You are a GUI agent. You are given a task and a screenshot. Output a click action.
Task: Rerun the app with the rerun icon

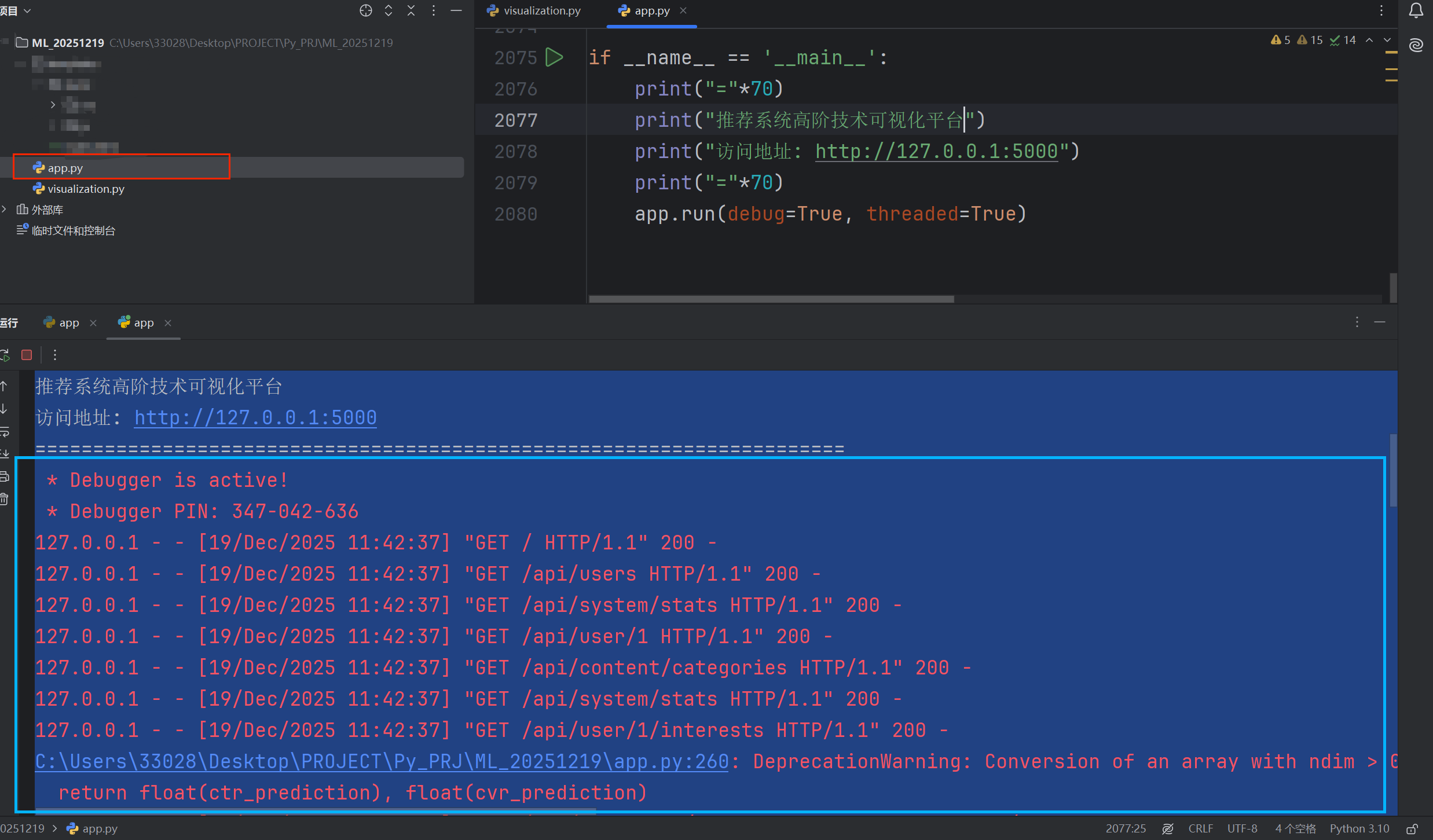point(5,355)
